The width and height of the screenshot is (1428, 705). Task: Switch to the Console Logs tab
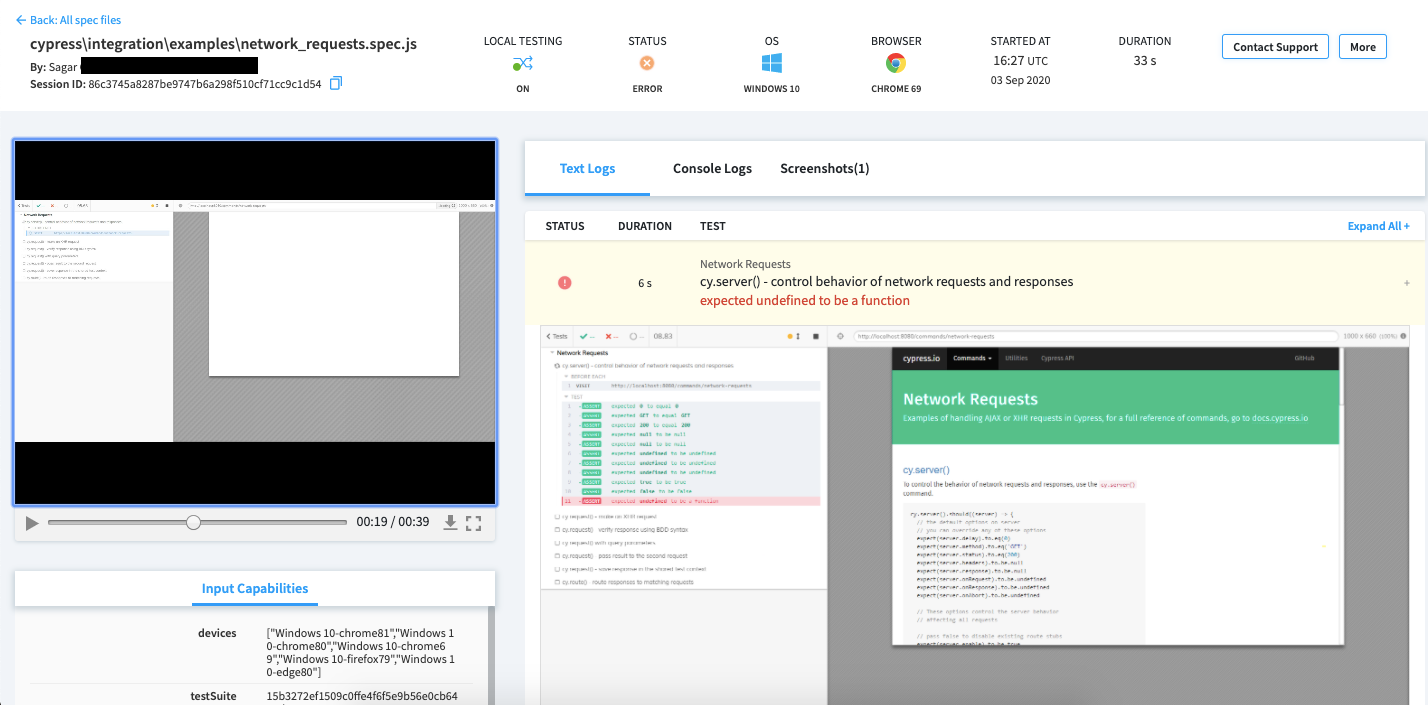[x=712, y=168]
